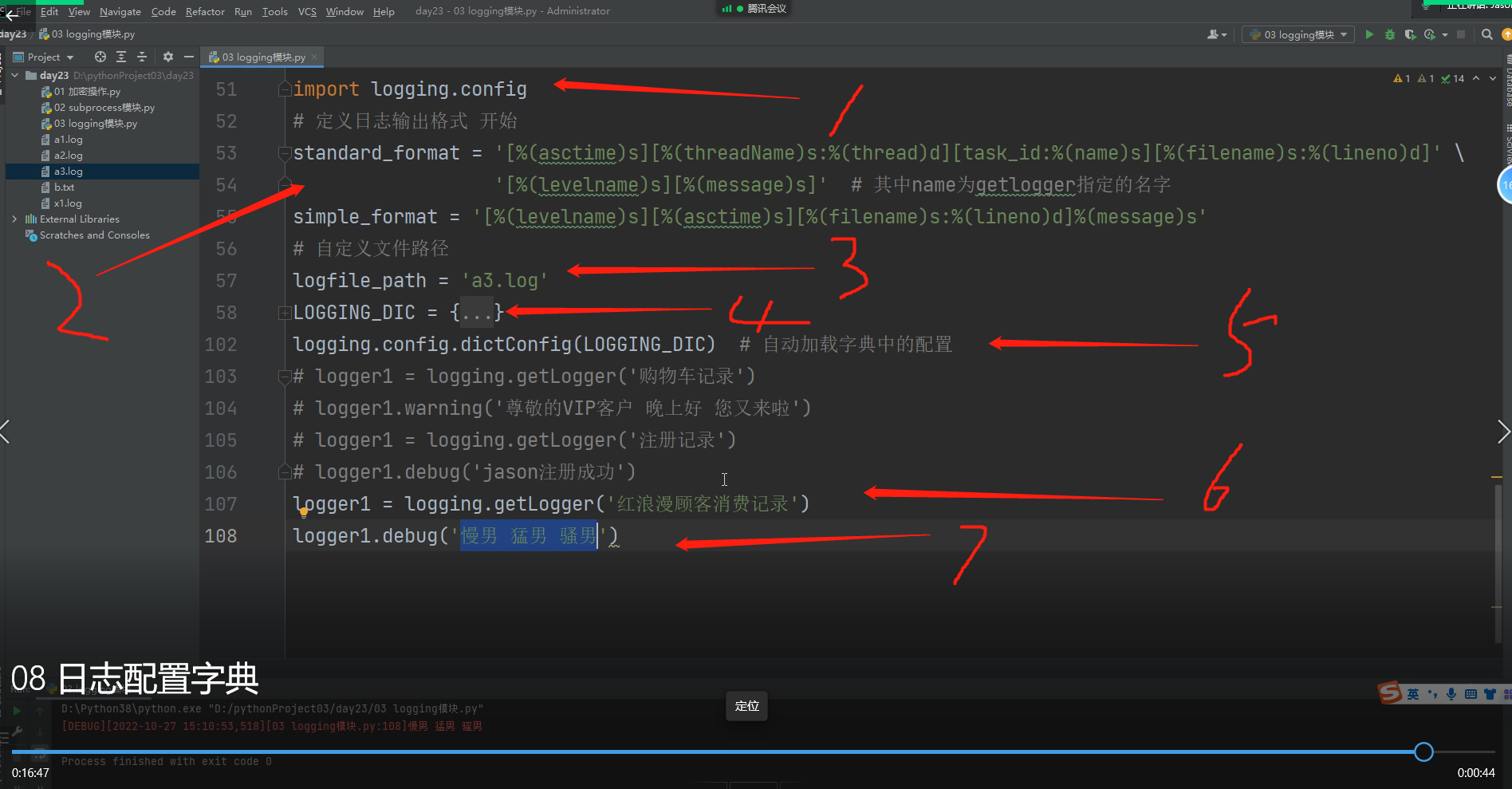Open the Tools menu

[x=275, y=11]
